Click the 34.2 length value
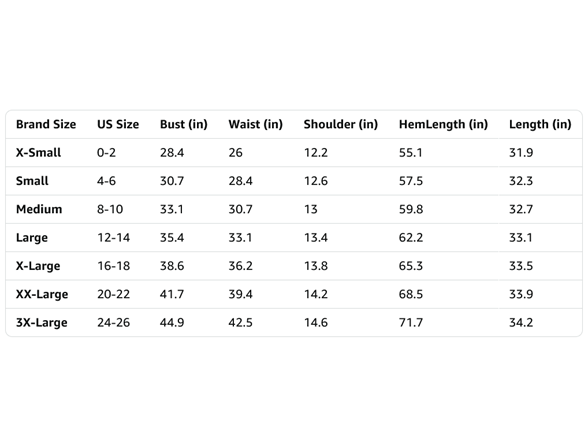The height and width of the screenshot is (441, 588). [521, 322]
